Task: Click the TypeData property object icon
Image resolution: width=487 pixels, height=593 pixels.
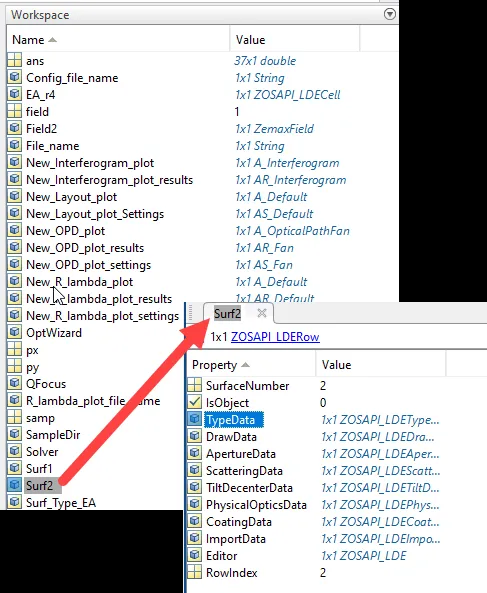Action: pos(195,419)
